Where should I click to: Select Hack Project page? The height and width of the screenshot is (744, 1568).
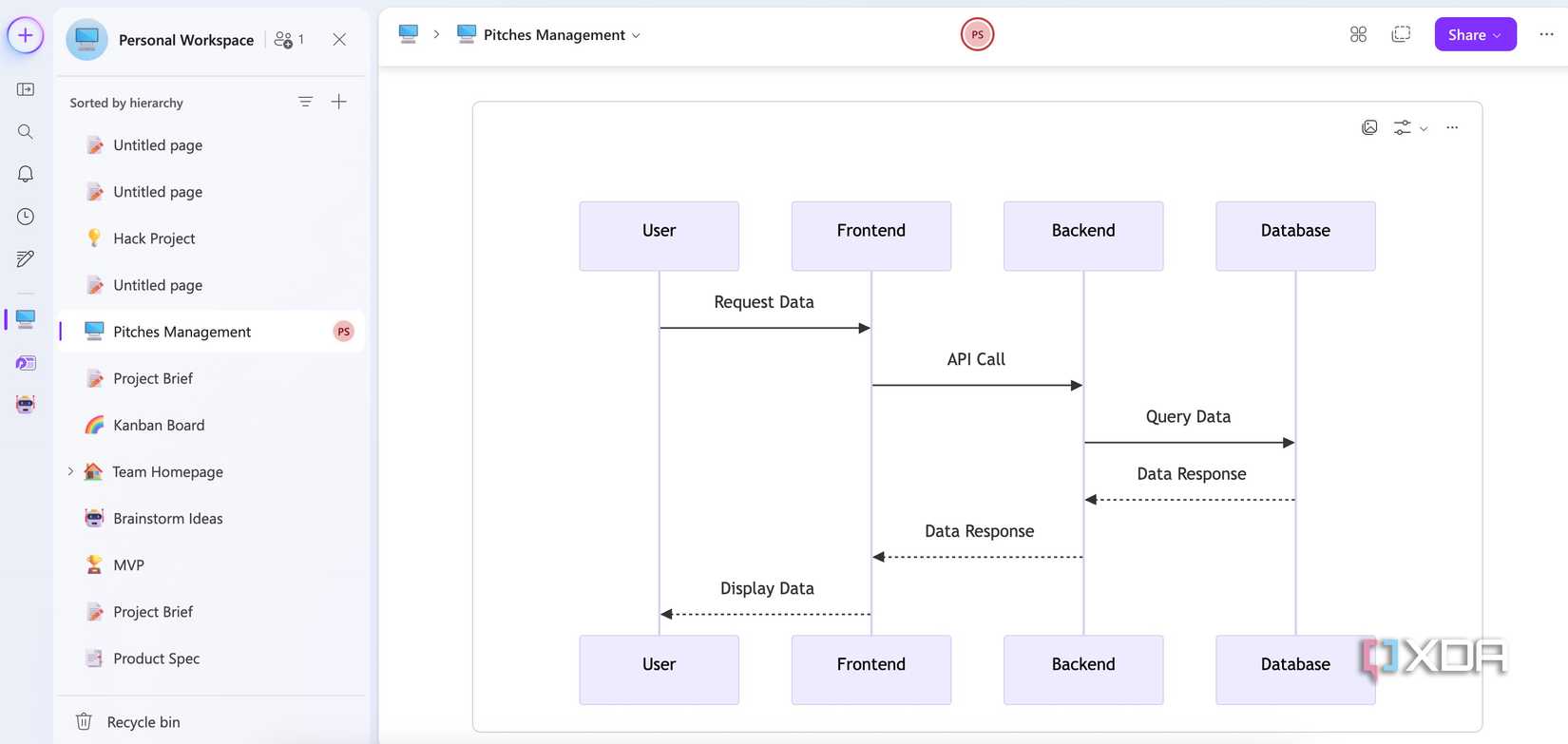[x=154, y=238]
